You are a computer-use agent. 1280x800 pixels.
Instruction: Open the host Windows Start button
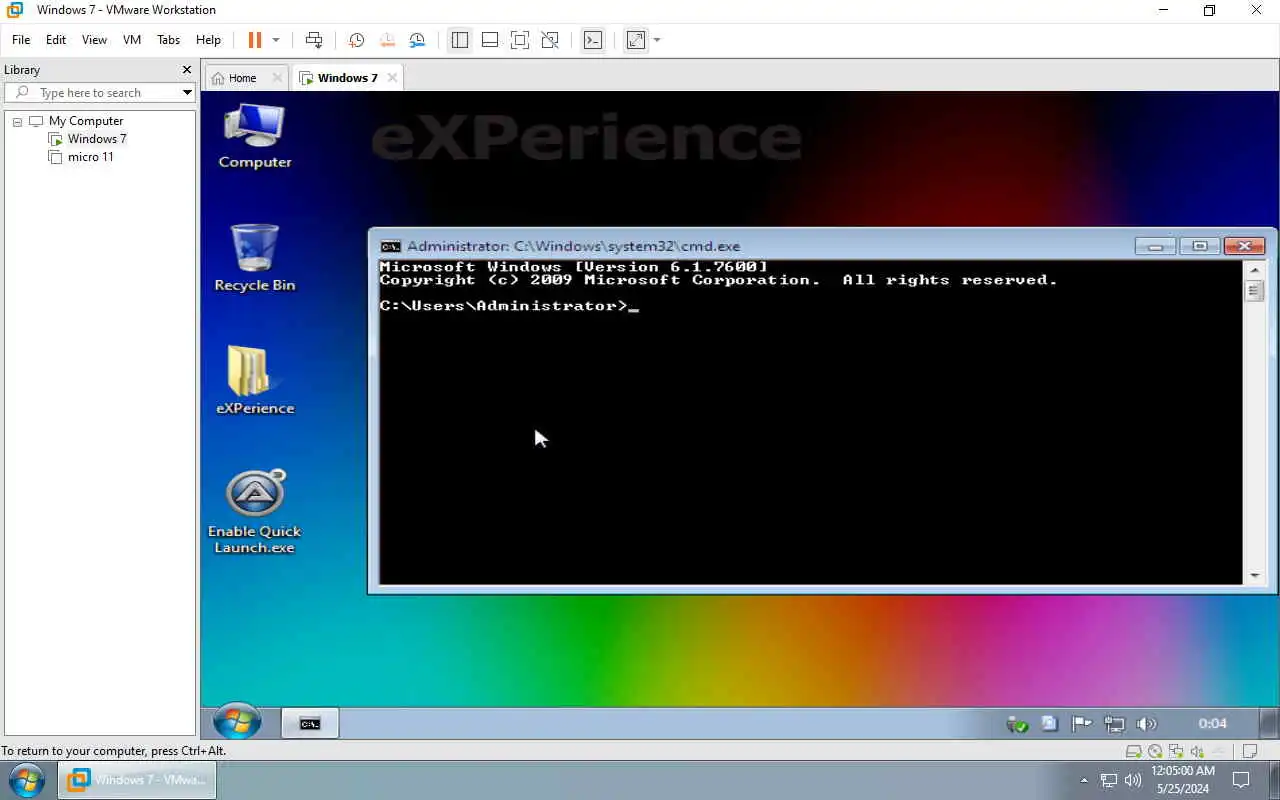click(x=26, y=780)
